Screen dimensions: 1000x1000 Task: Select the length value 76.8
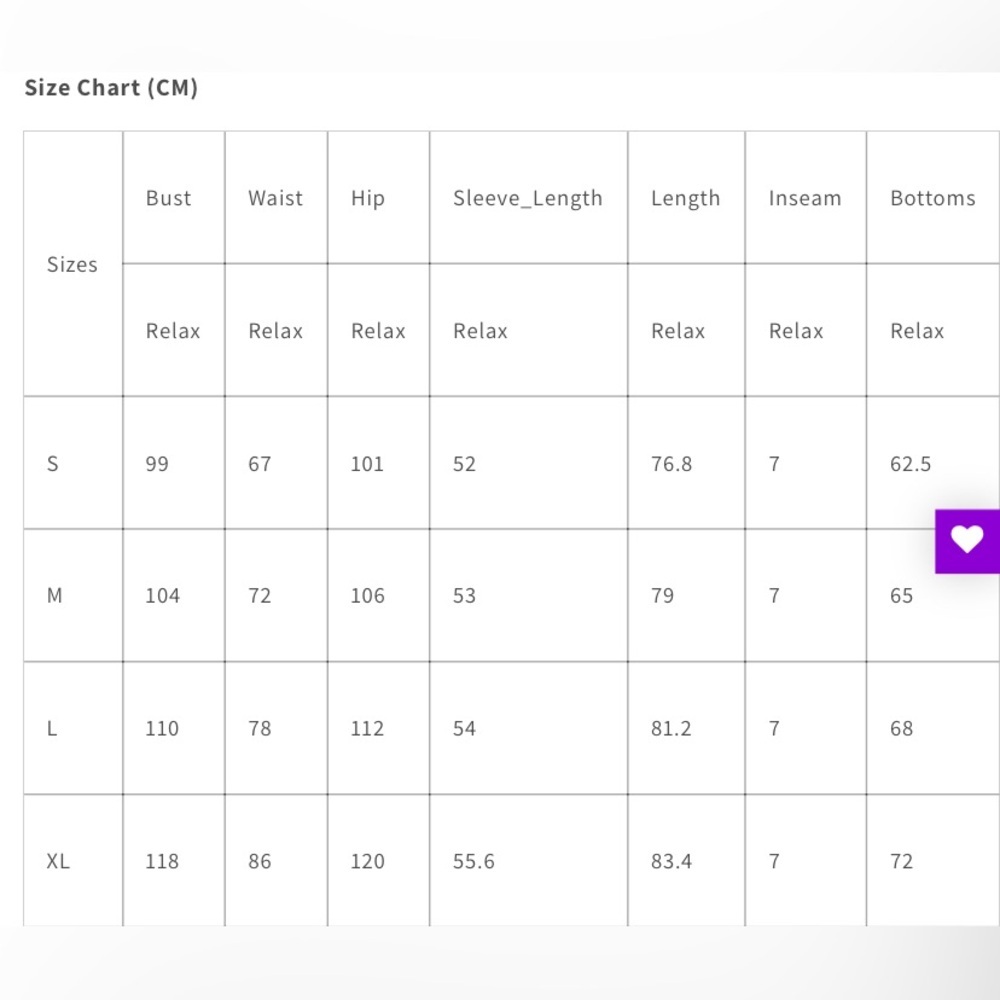click(x=671, y=464)
